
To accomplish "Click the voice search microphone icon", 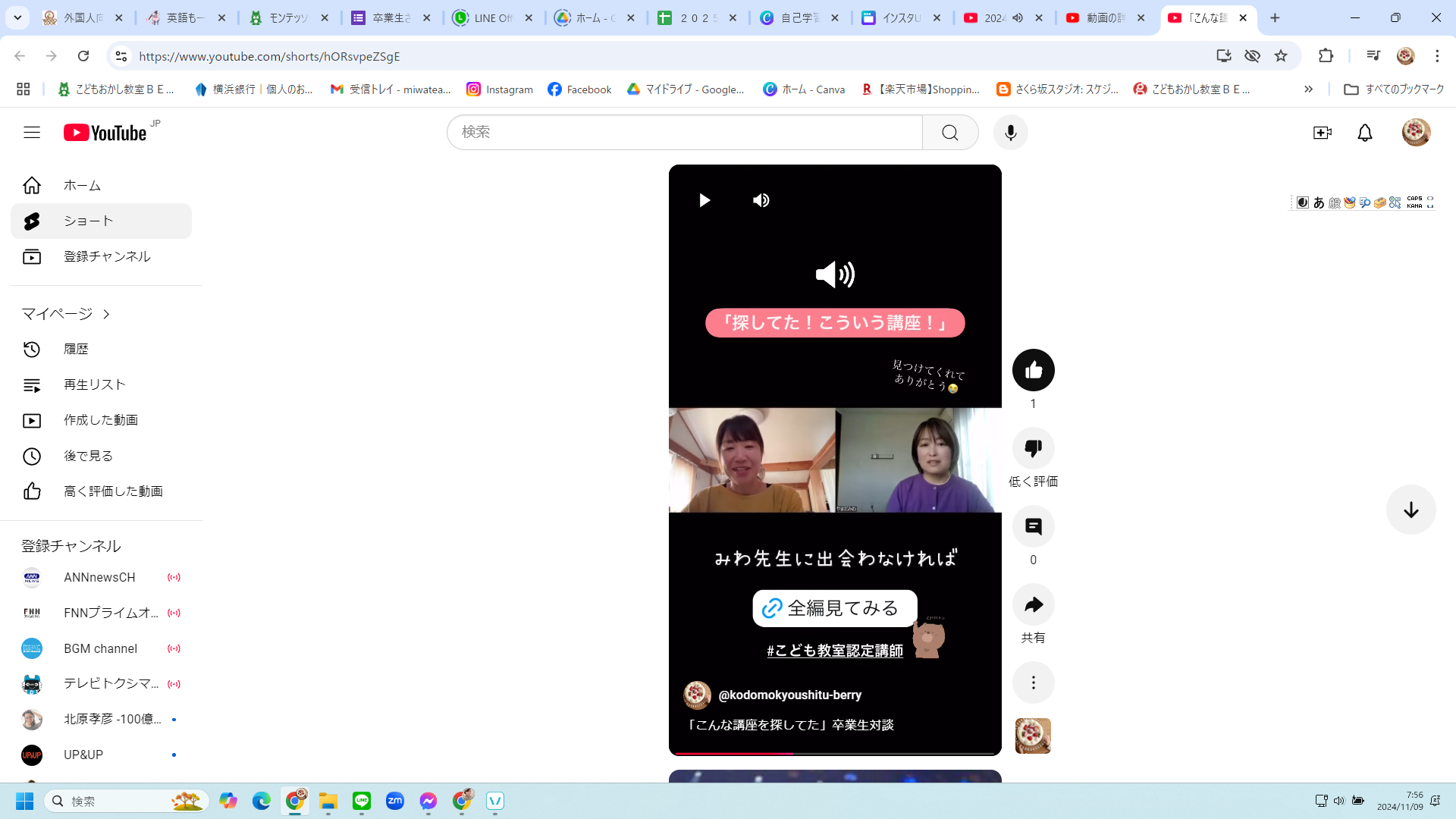I will (x=1010, y=133).
